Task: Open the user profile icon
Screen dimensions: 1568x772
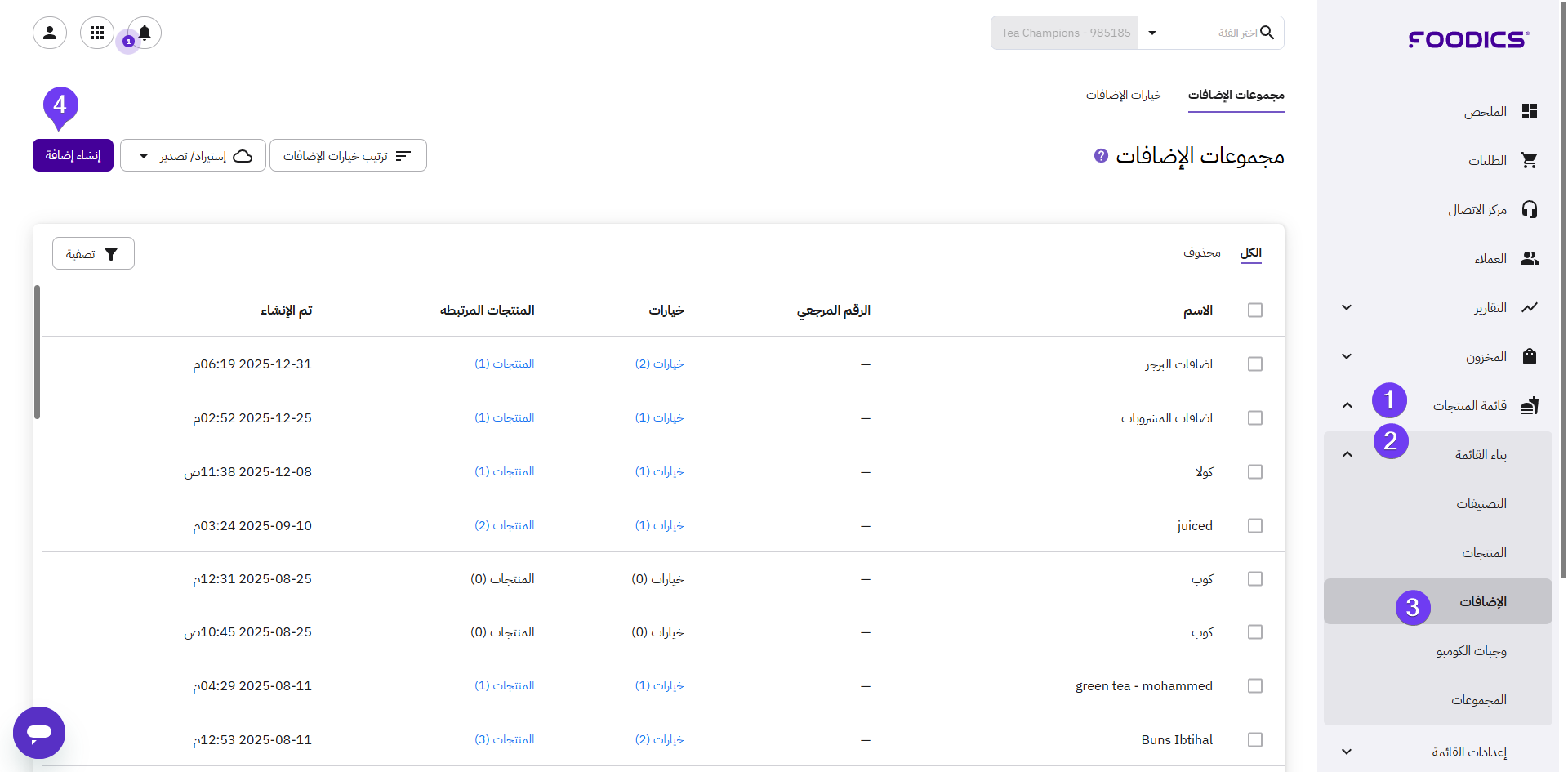Action: (50, 33)
